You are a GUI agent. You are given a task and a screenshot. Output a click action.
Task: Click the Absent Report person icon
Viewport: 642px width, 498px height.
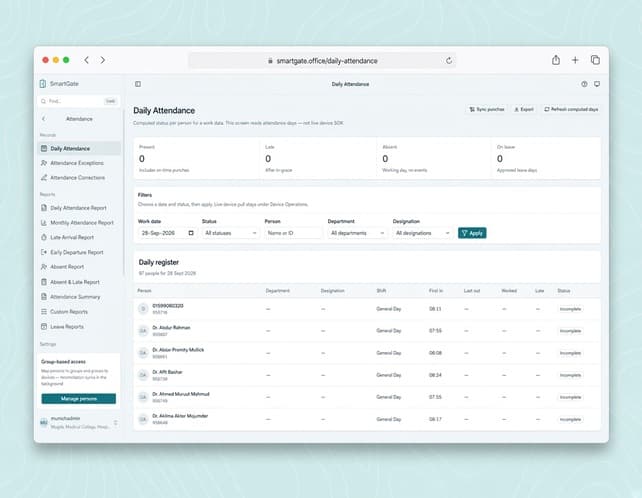tap(44, 267)
